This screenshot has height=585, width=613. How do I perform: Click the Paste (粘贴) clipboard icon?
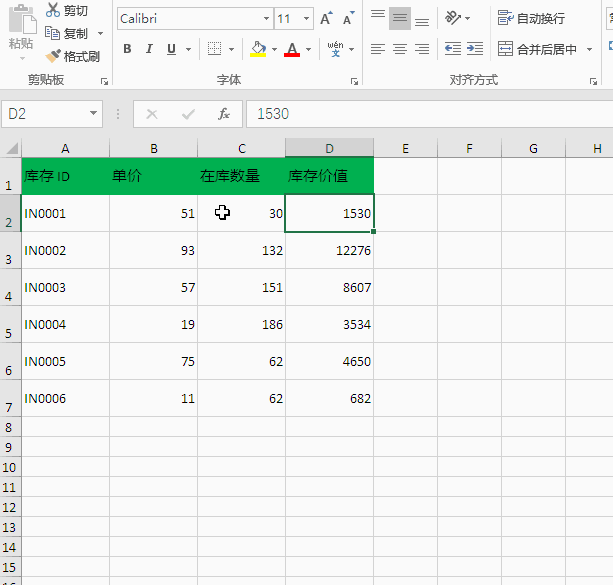pos(22,20)
